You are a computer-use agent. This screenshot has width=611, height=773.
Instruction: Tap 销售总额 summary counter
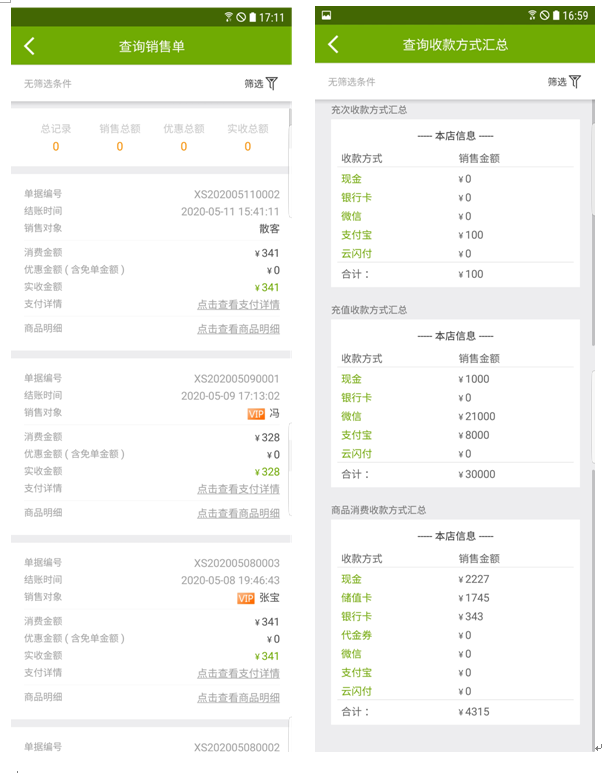(120, 137)
